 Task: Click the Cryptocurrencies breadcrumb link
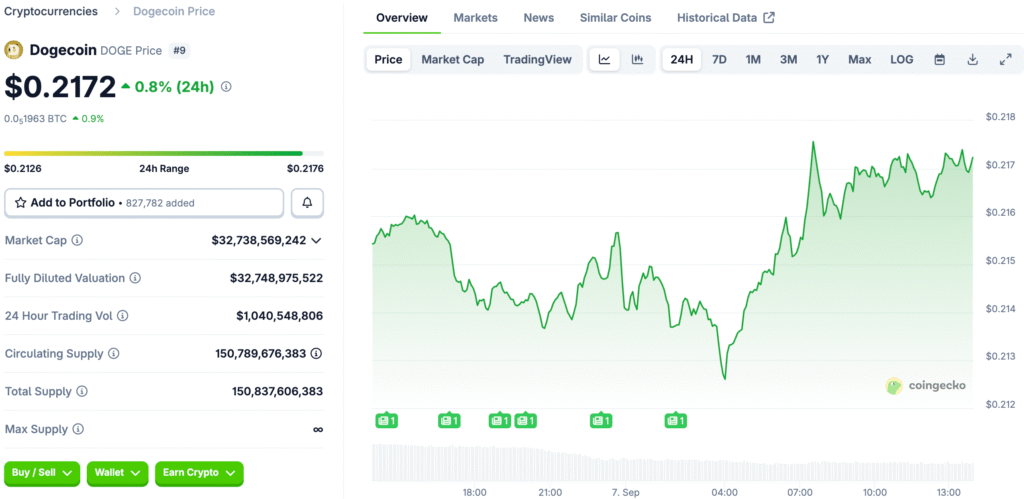coord(51,11)
